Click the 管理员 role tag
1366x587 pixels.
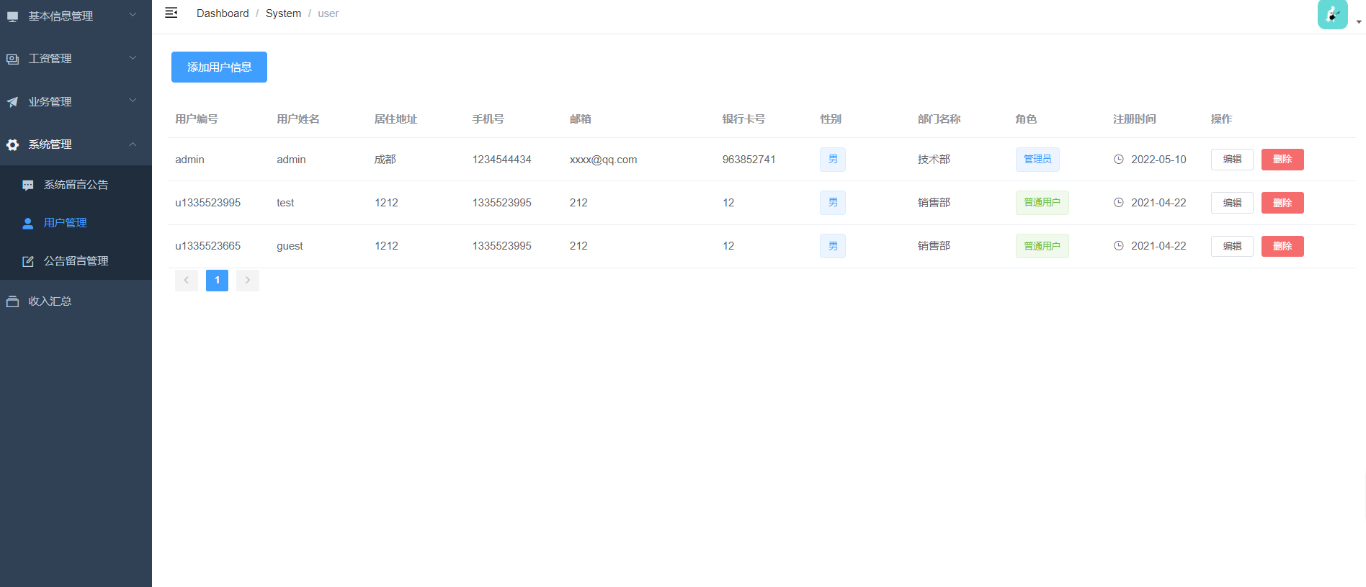1037,159
